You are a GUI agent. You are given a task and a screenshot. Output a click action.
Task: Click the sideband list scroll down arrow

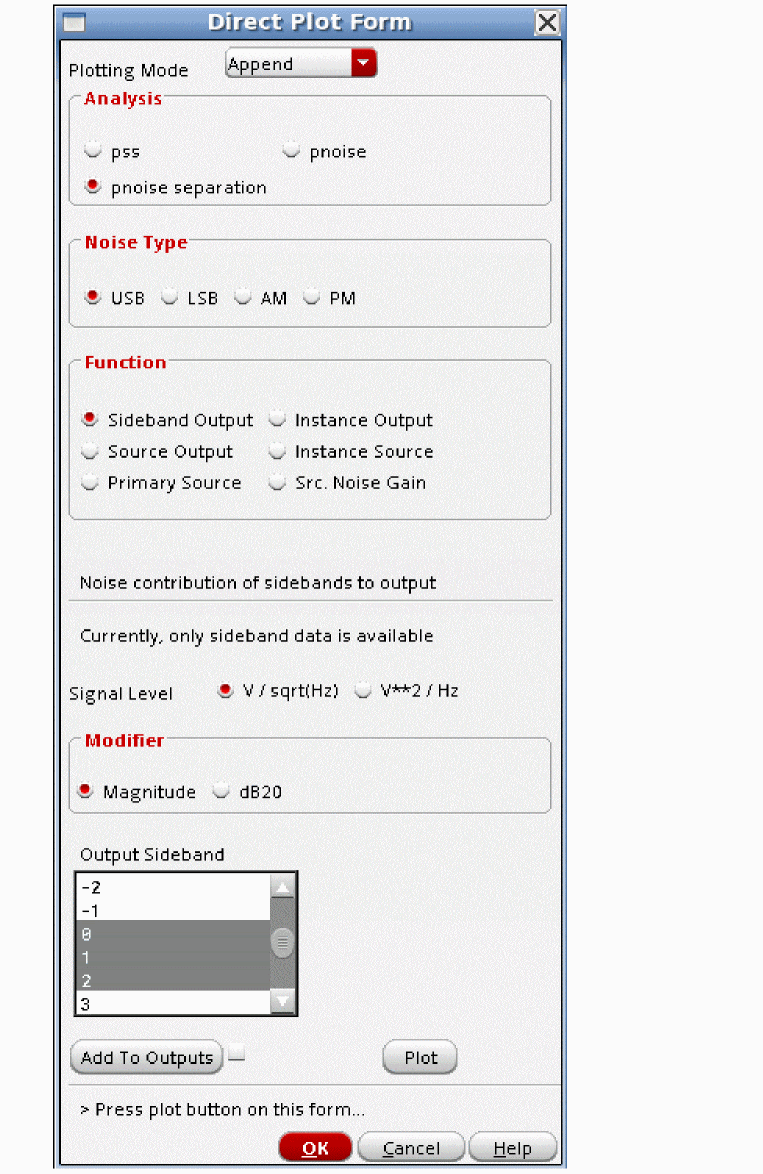282,1000
